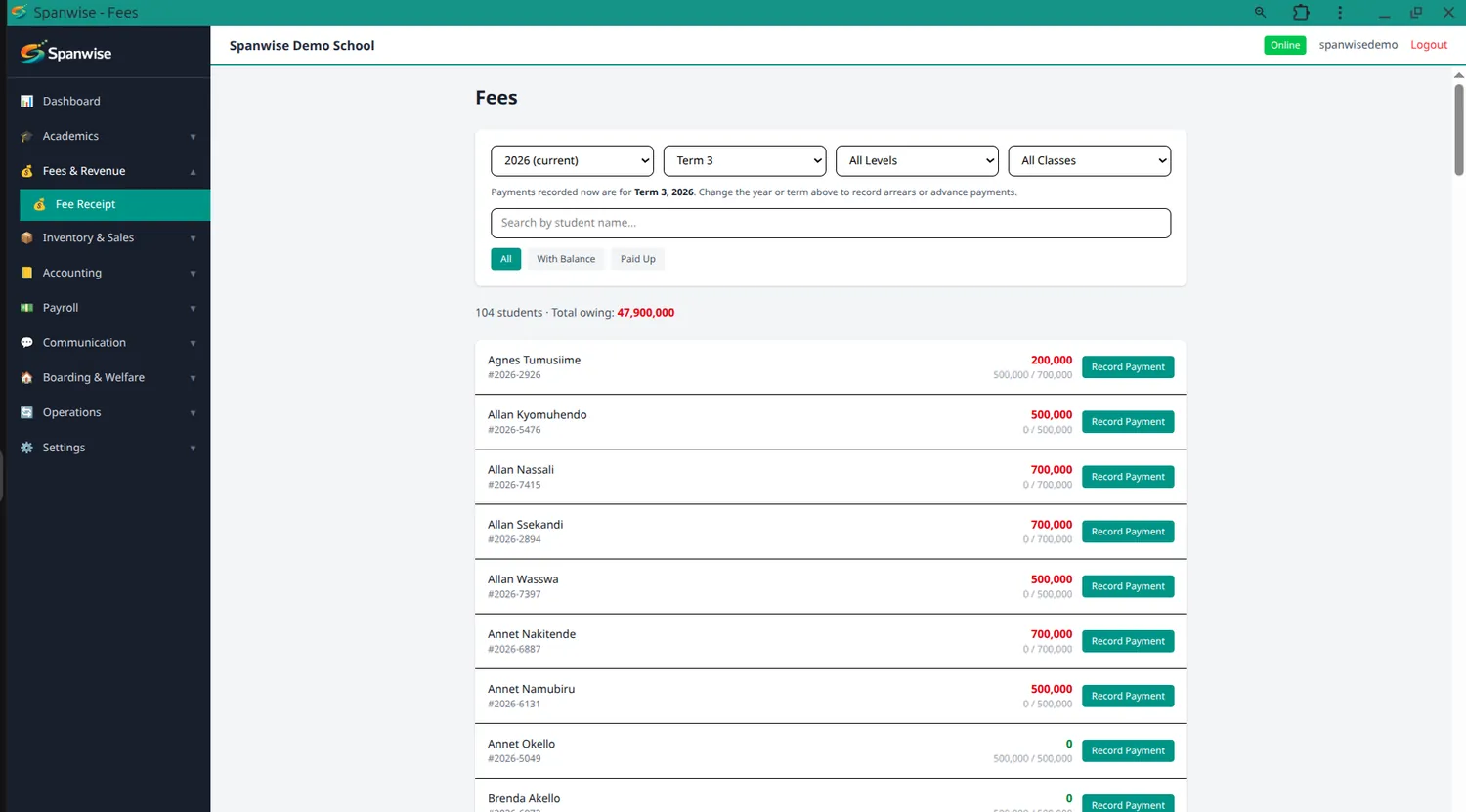Expand the Payroll menu arrow

(193, 309)
